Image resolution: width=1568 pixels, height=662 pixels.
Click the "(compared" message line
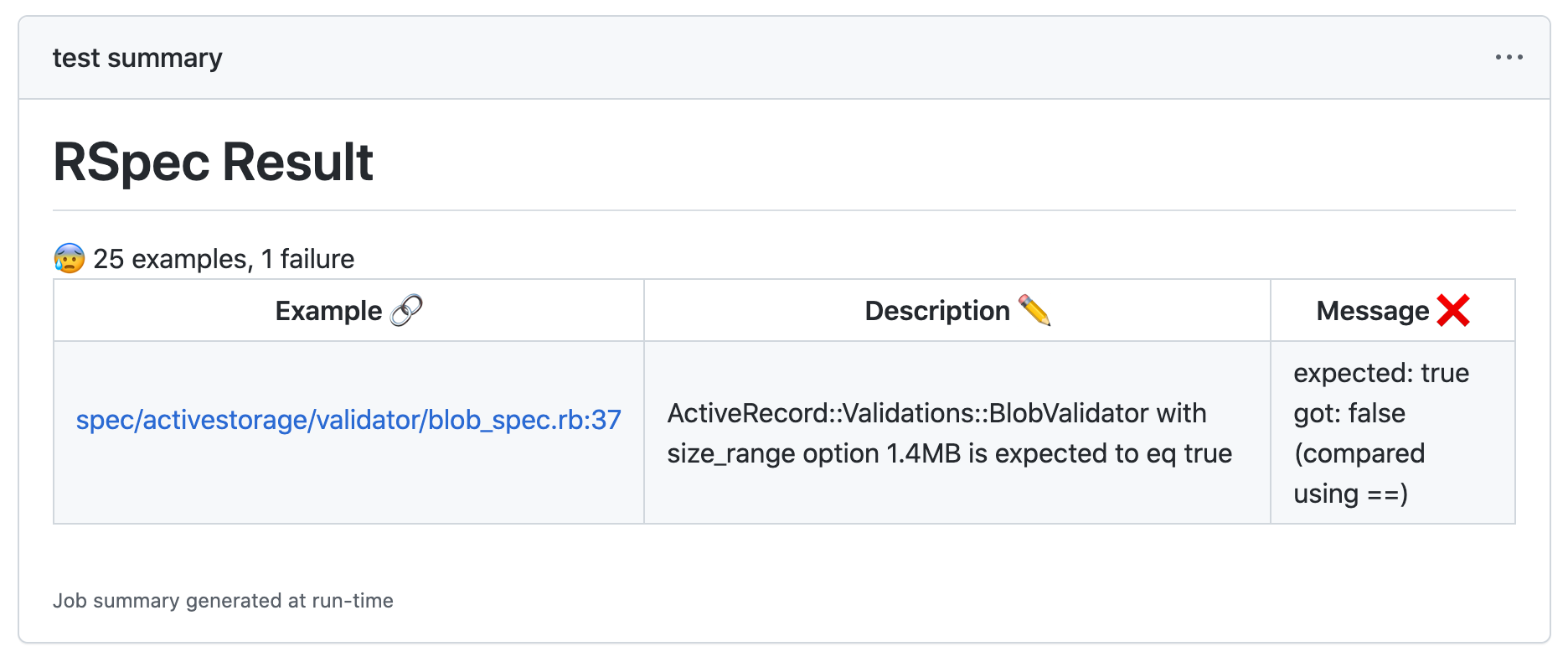pyautogui.click(x=1359, y=453)
